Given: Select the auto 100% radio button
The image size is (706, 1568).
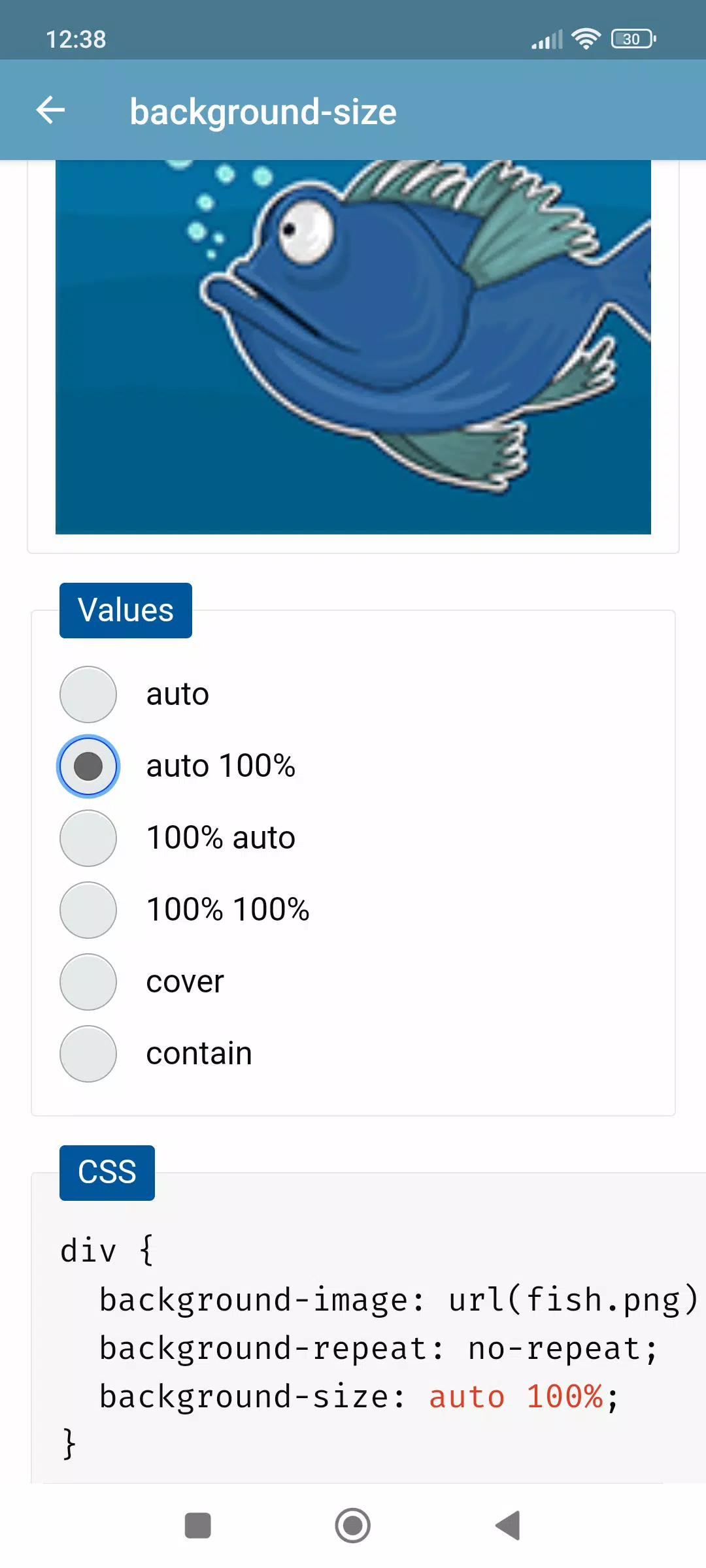Looking at the screenshot, I should point(88,766).
